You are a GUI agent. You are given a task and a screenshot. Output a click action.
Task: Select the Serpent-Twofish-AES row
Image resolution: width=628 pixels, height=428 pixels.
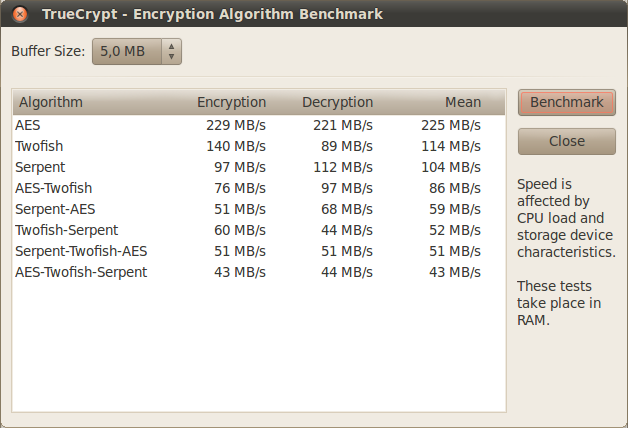(259, 251)
